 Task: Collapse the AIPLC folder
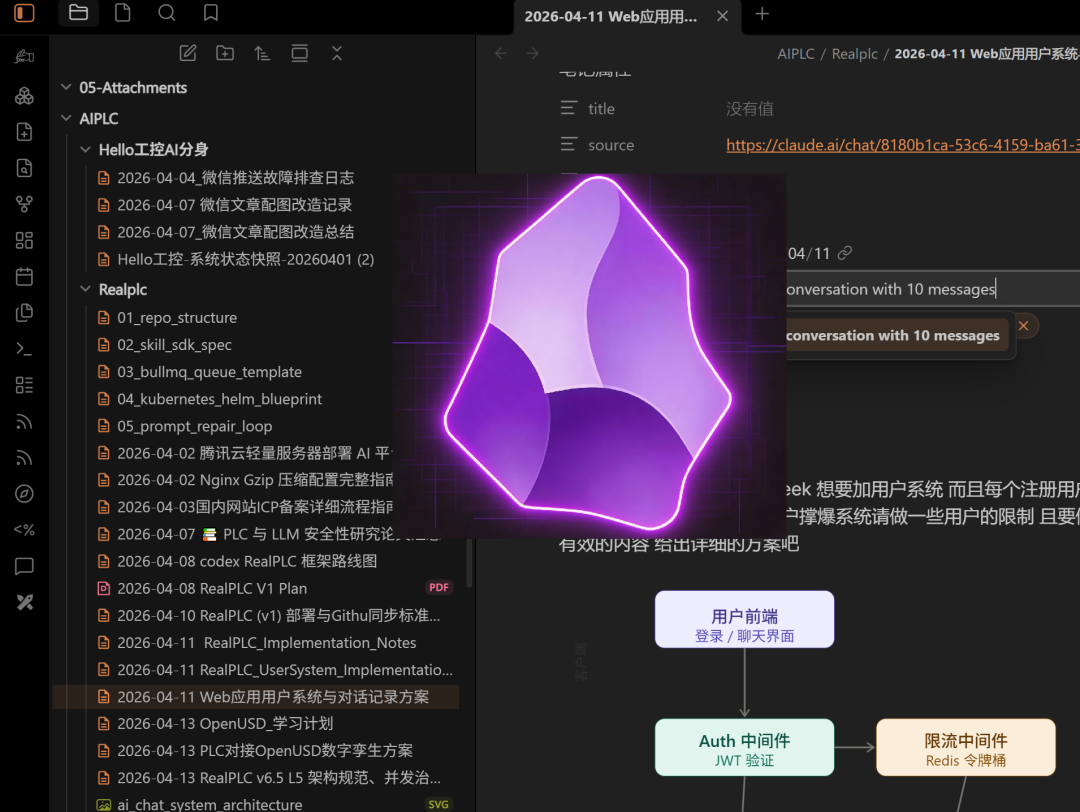click(x=66, y=118)
